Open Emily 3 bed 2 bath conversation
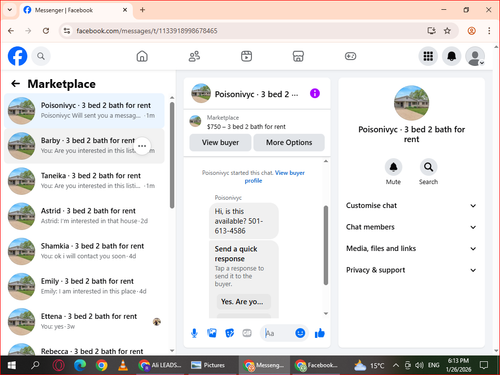 (x=84, y=286)
